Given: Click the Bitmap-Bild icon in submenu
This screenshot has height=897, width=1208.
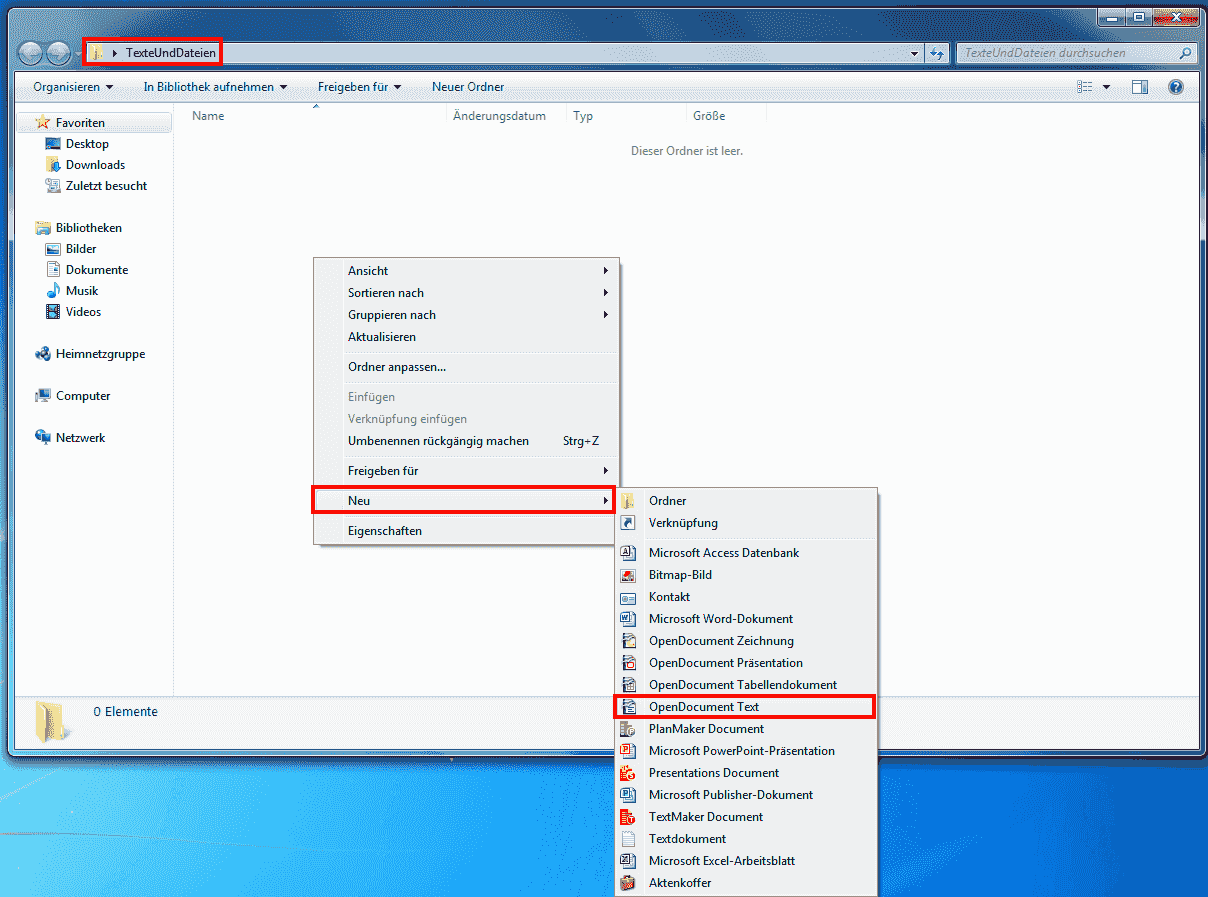Looking at the screenshot, I should [628, 575].
